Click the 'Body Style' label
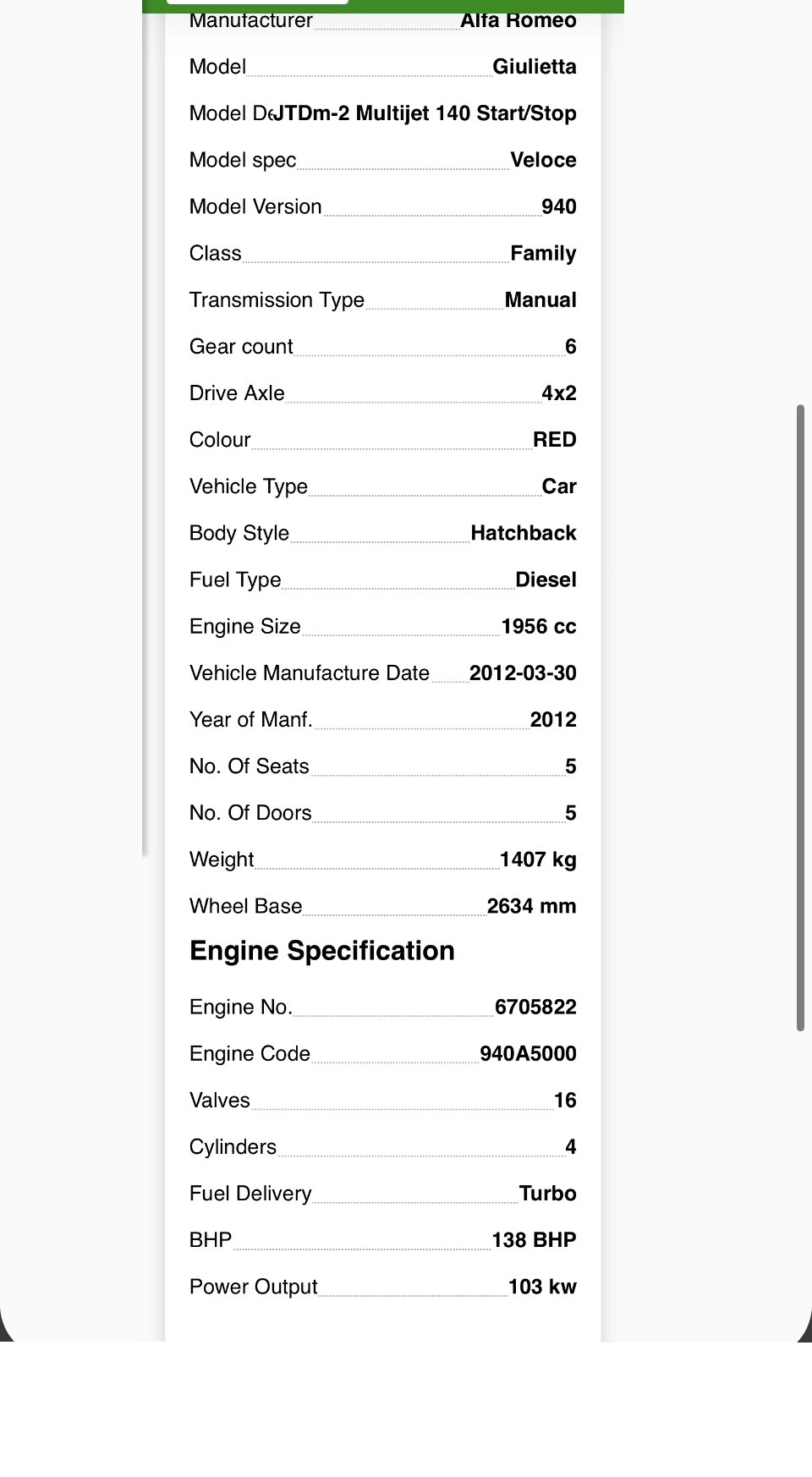The height and width of the screenshot is (1477, 812). pyautogui.click(x=239, y=533)
